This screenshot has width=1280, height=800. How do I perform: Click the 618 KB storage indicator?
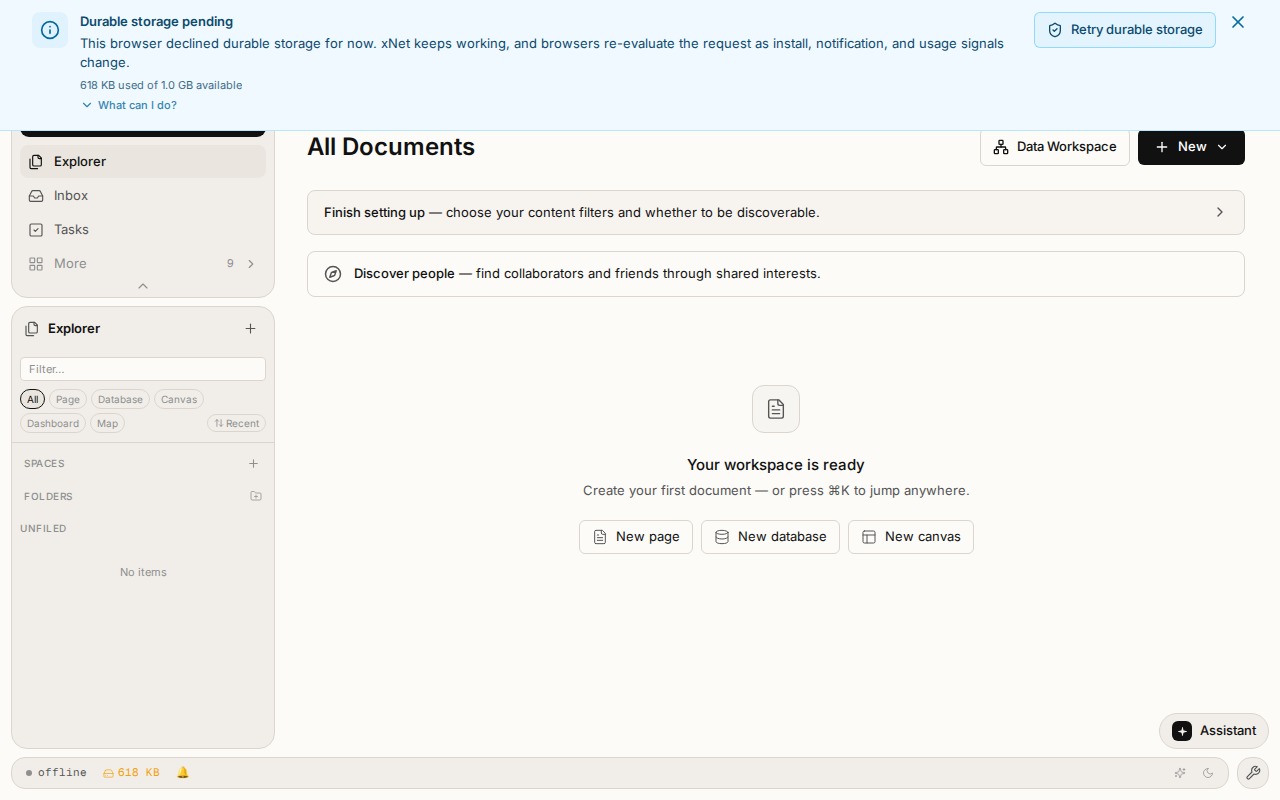131,773
